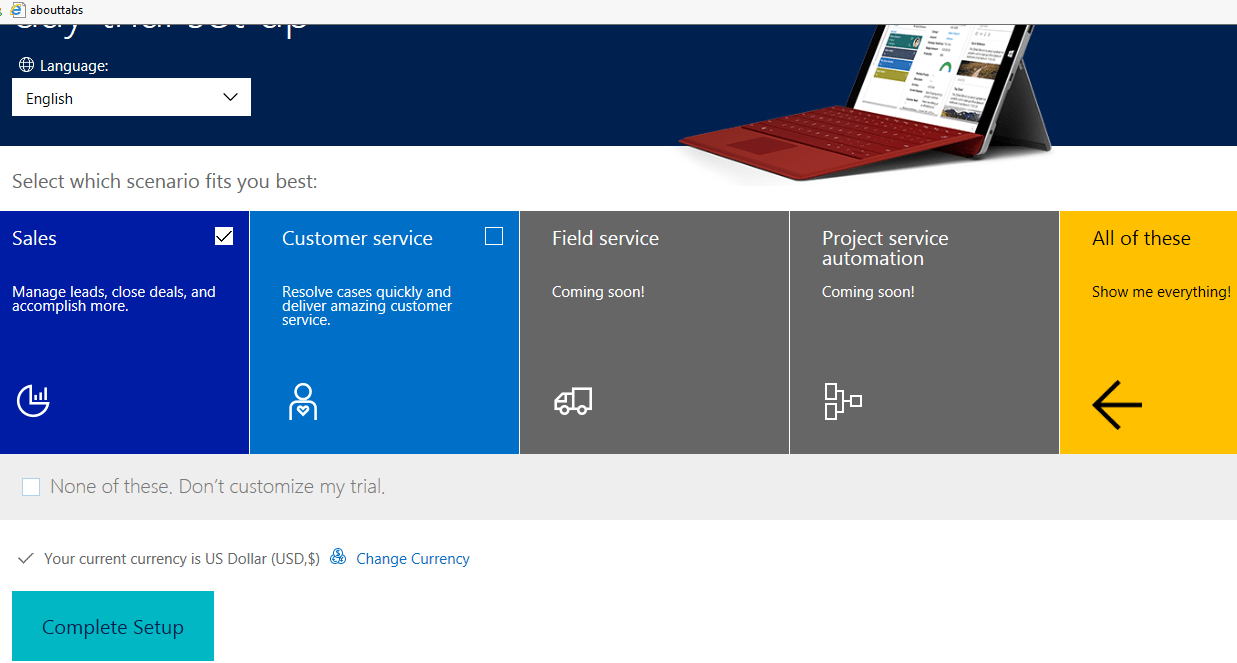Click the currency globe icon before Change Currency

point(337,557)
